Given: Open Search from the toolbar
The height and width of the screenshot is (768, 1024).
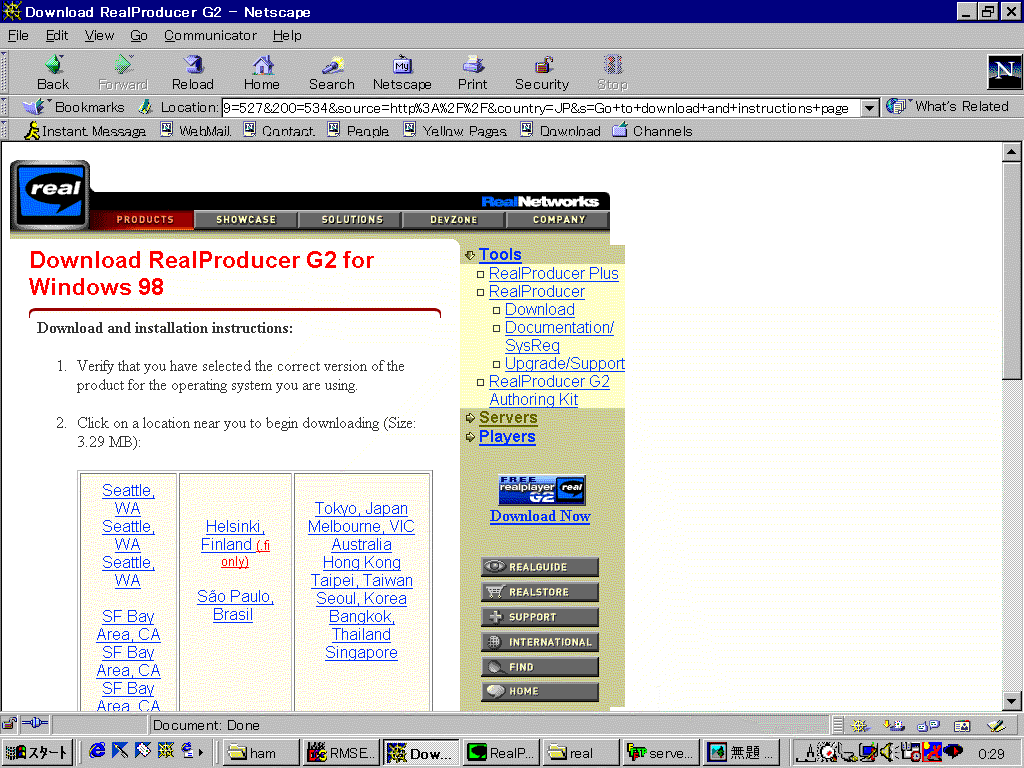Looking at the screenshot, I should pos(332,72).
